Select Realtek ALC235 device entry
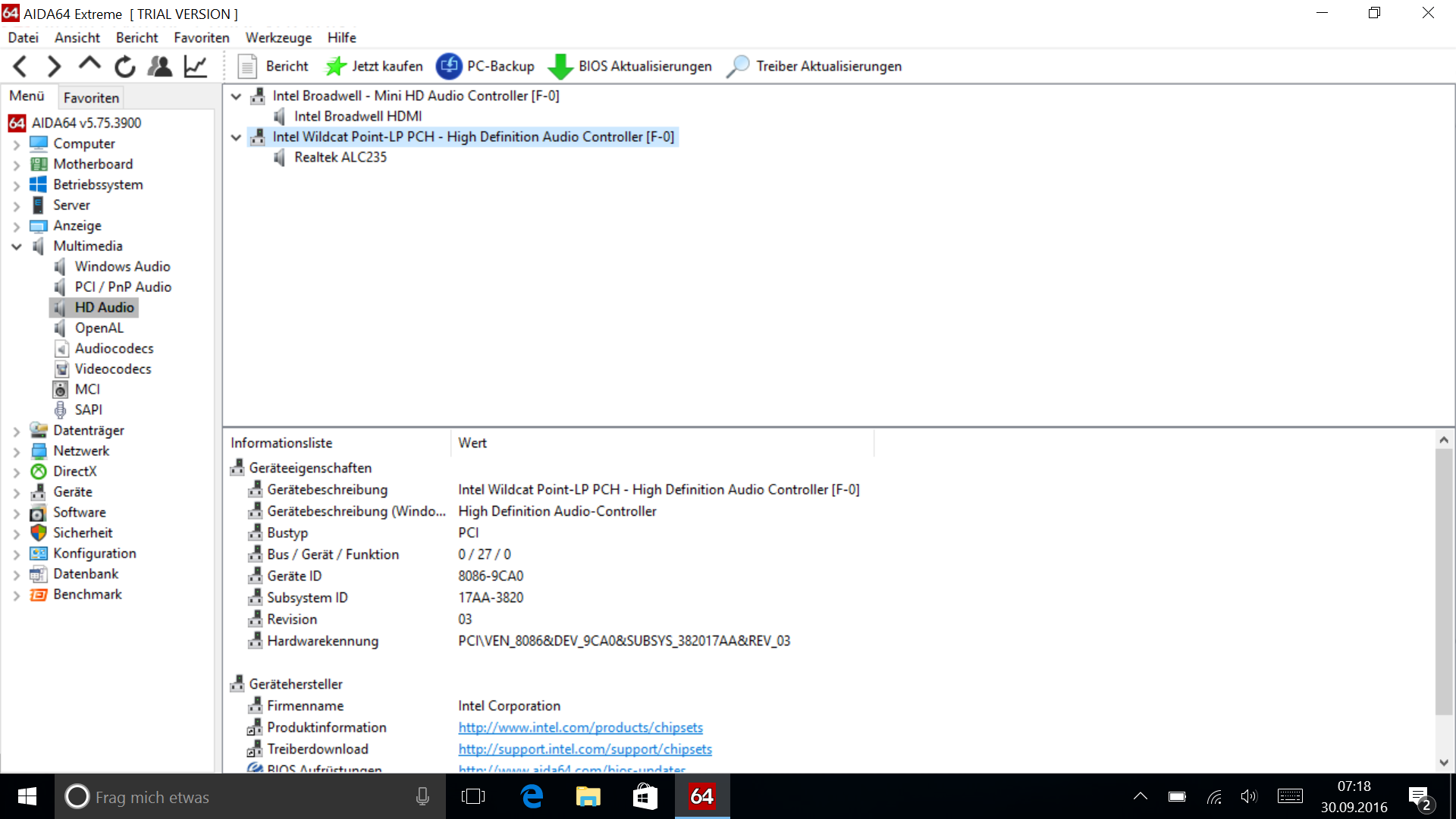Screen dimensions: 1456x819 pos(340,157)
